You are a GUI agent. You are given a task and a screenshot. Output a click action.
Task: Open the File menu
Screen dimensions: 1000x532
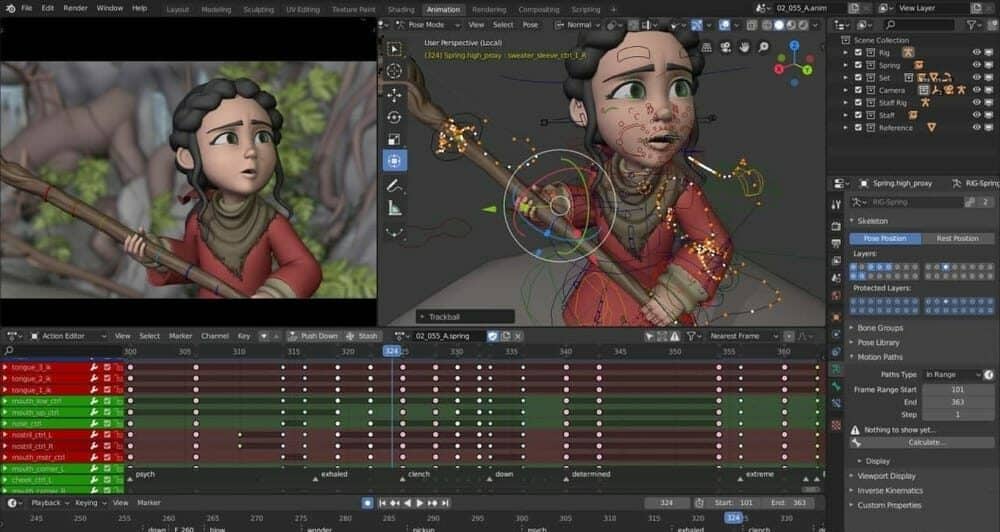[26, 8]
